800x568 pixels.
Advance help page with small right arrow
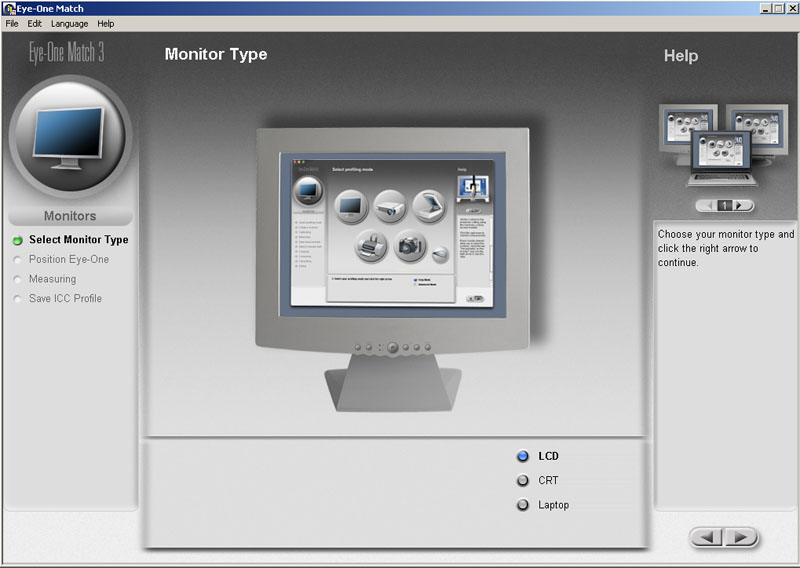point(740,205)
